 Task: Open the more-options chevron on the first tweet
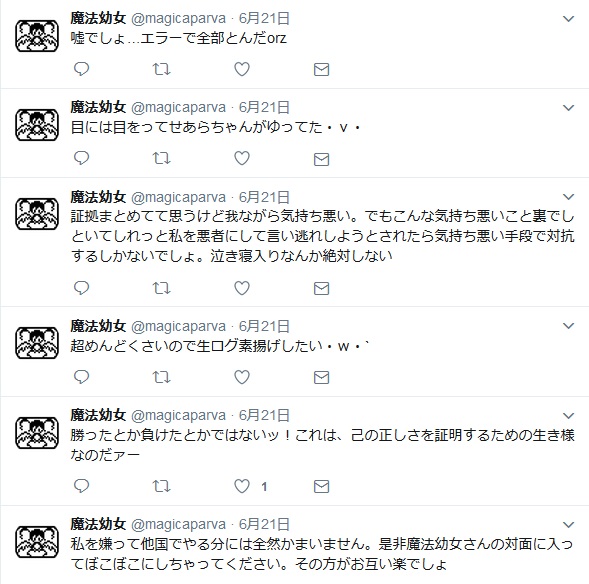[x=569, y=19]
